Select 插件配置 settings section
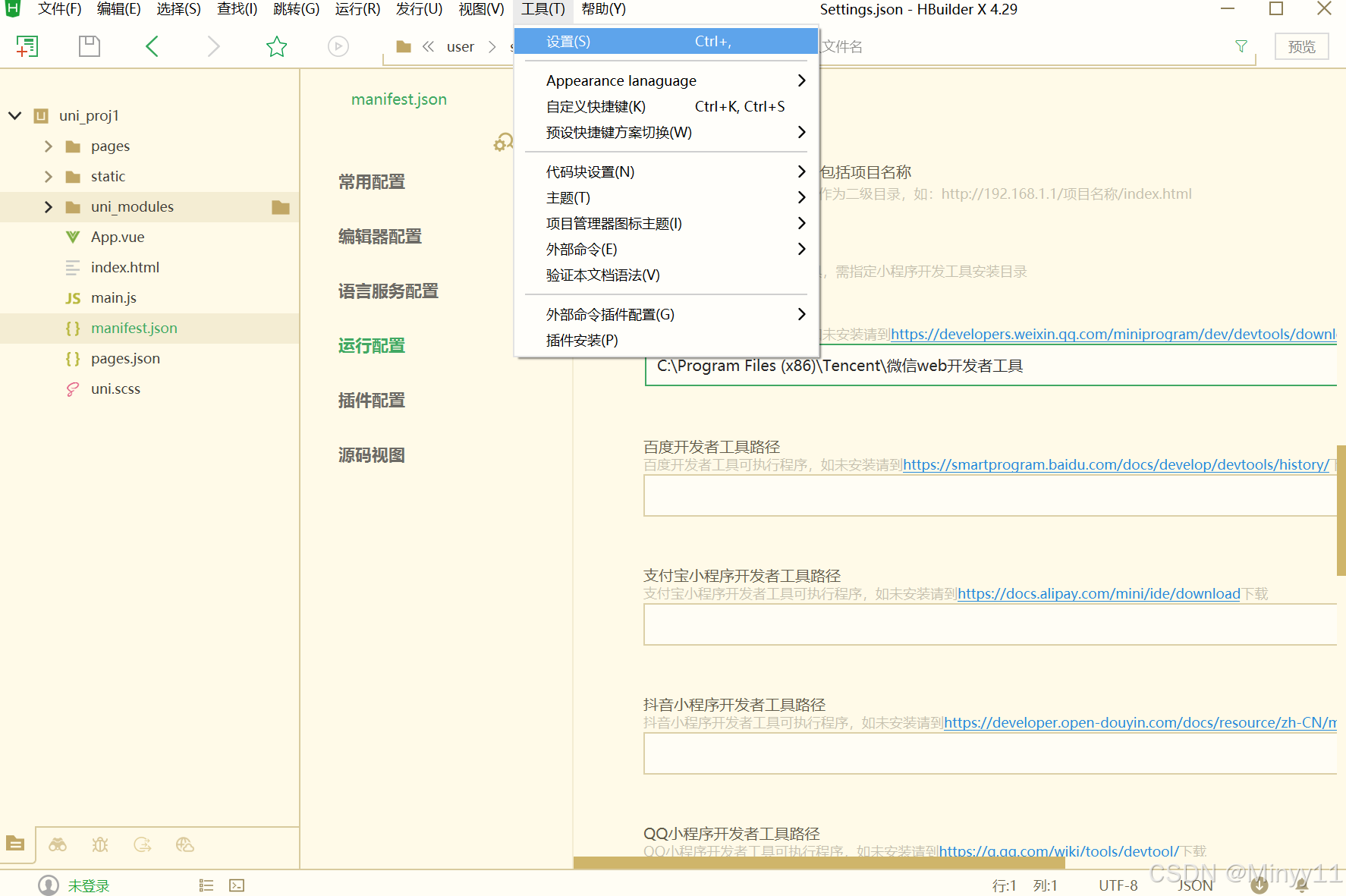 [372, 401]
